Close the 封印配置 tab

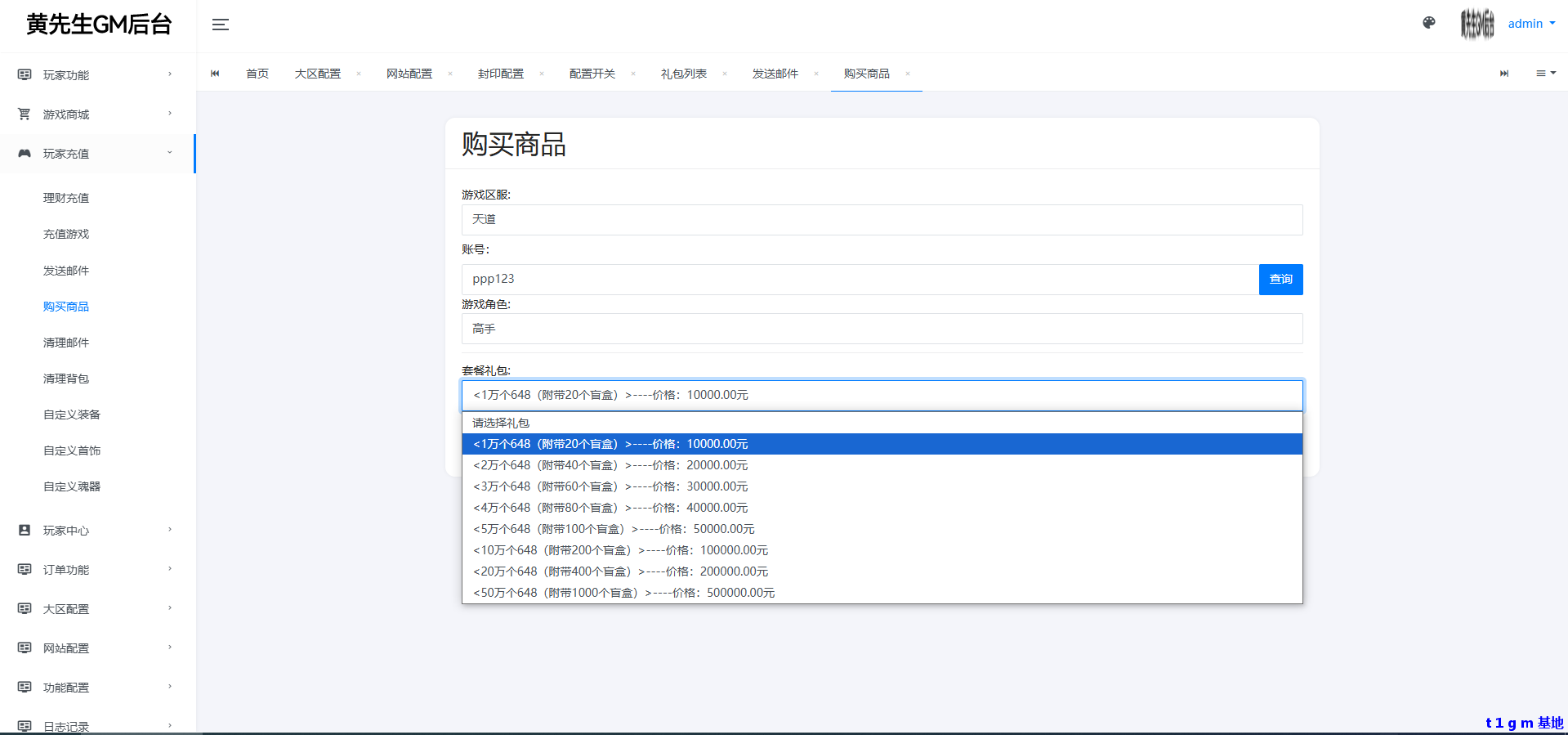coord(542,74)
